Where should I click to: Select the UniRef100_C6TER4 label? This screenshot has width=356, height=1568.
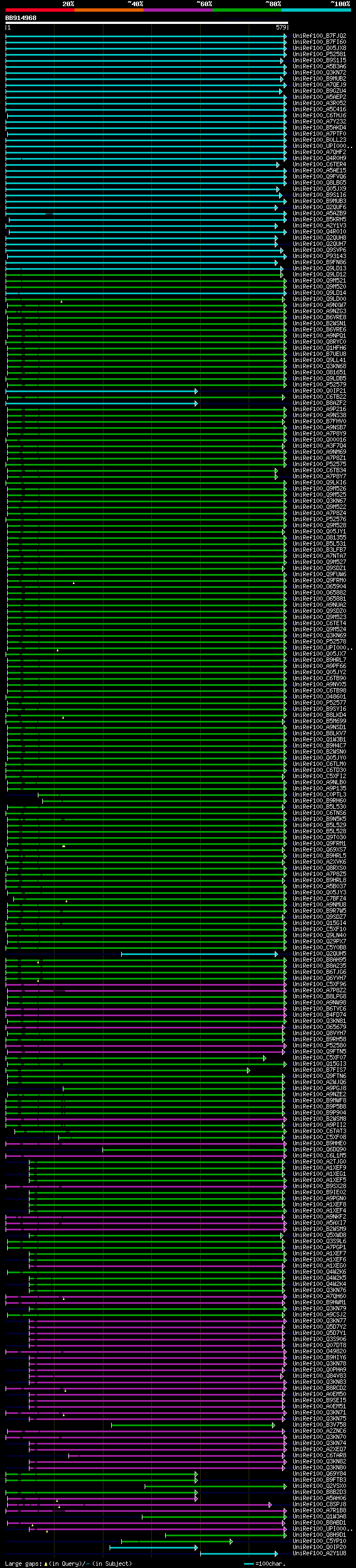click(319, 164)
